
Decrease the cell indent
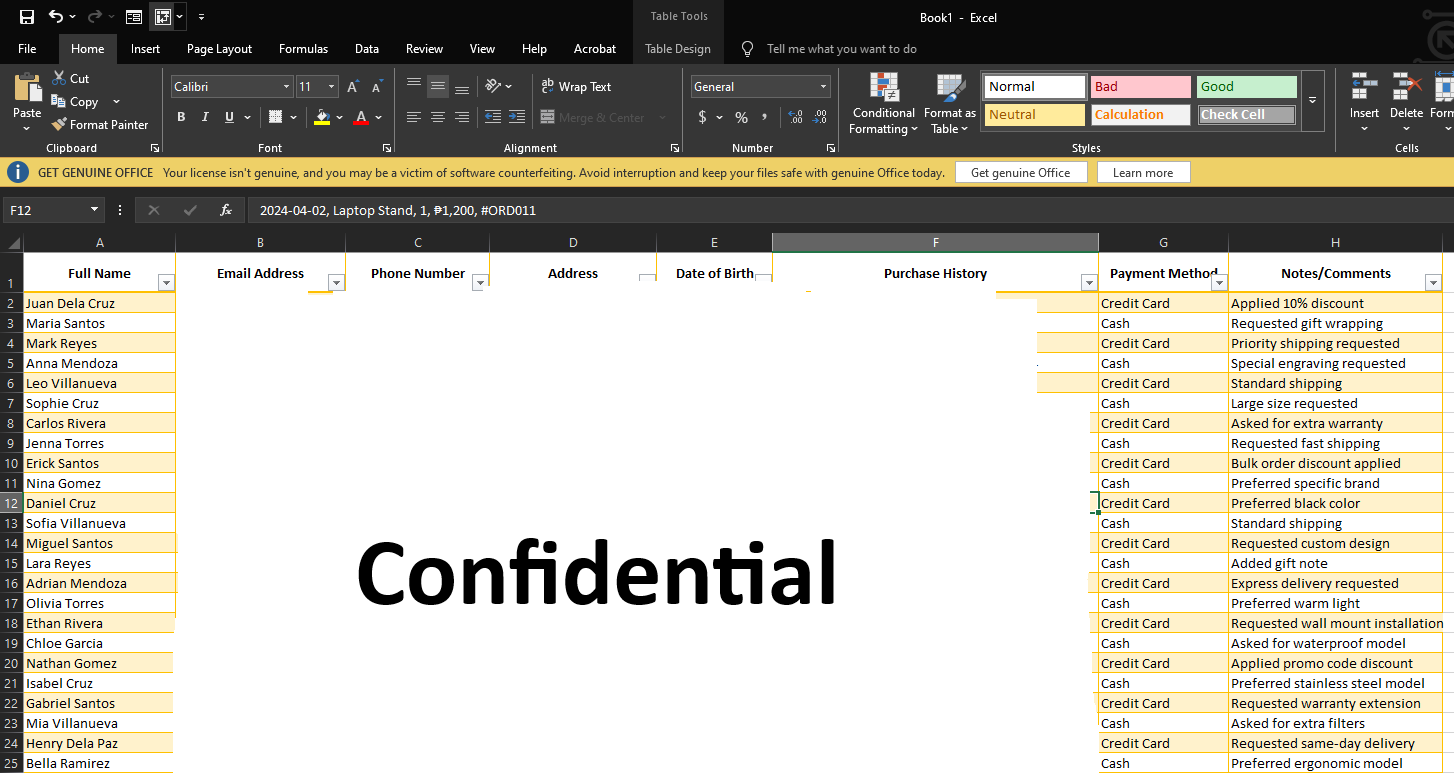[493, 117]
